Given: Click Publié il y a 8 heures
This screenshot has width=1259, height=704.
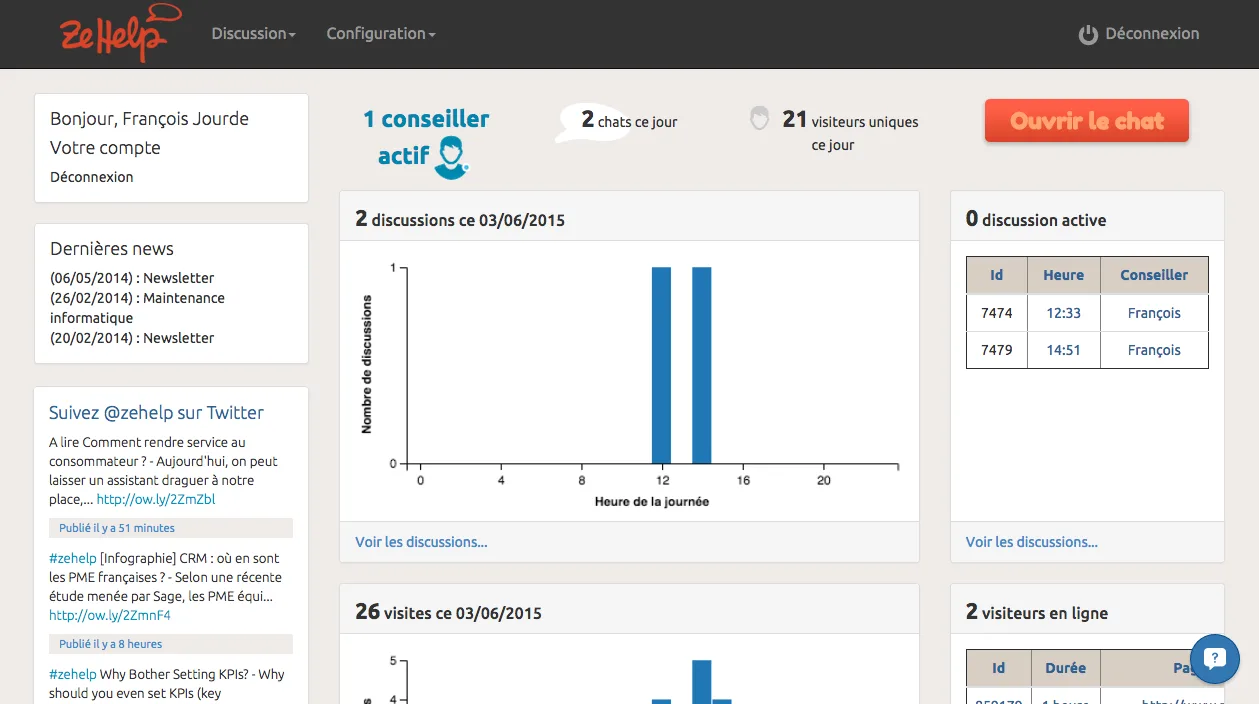Looking at the screenshot, I should click(111, 644).
